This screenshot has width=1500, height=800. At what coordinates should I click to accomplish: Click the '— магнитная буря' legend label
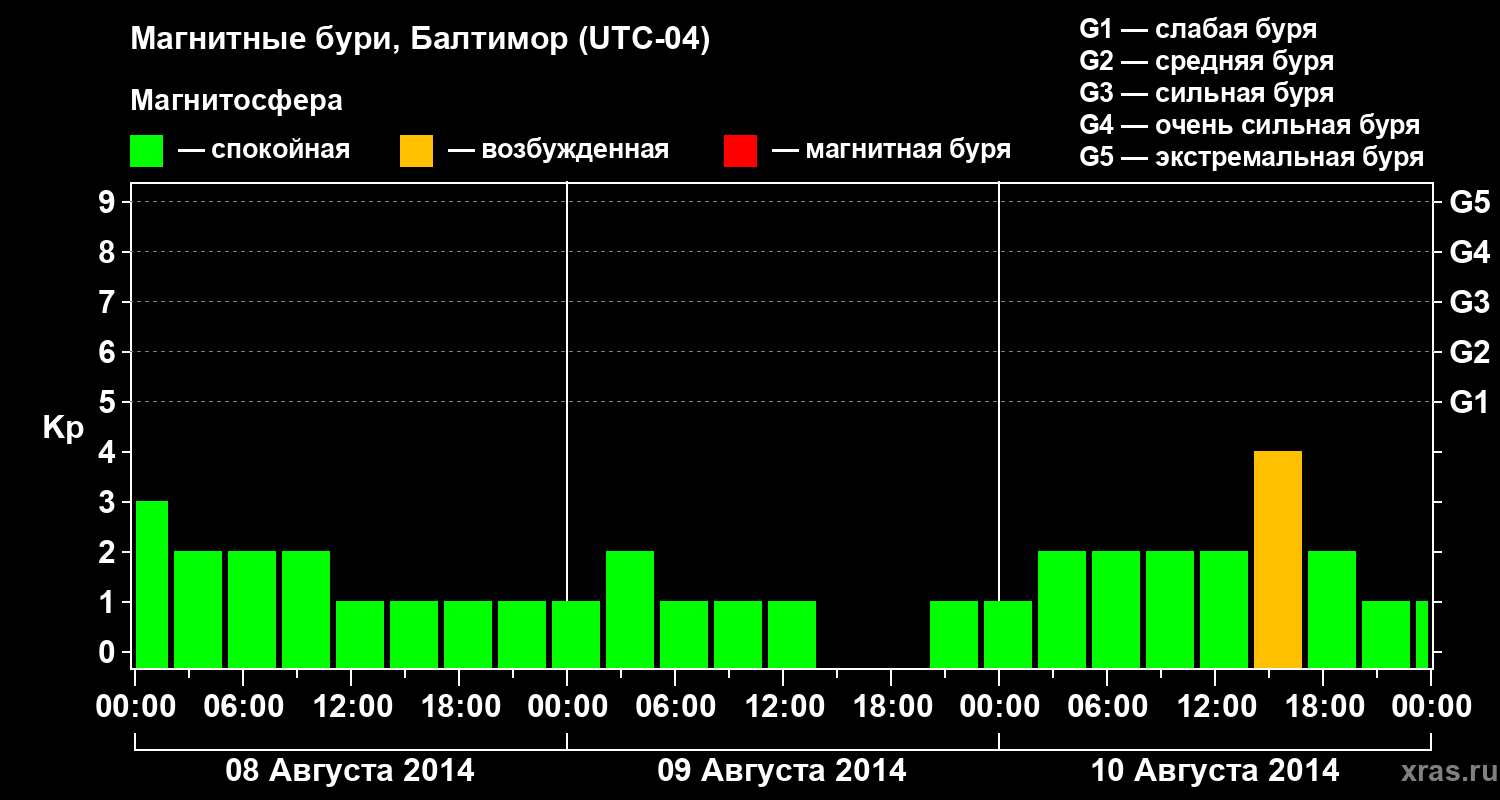[x=892, y=151]
